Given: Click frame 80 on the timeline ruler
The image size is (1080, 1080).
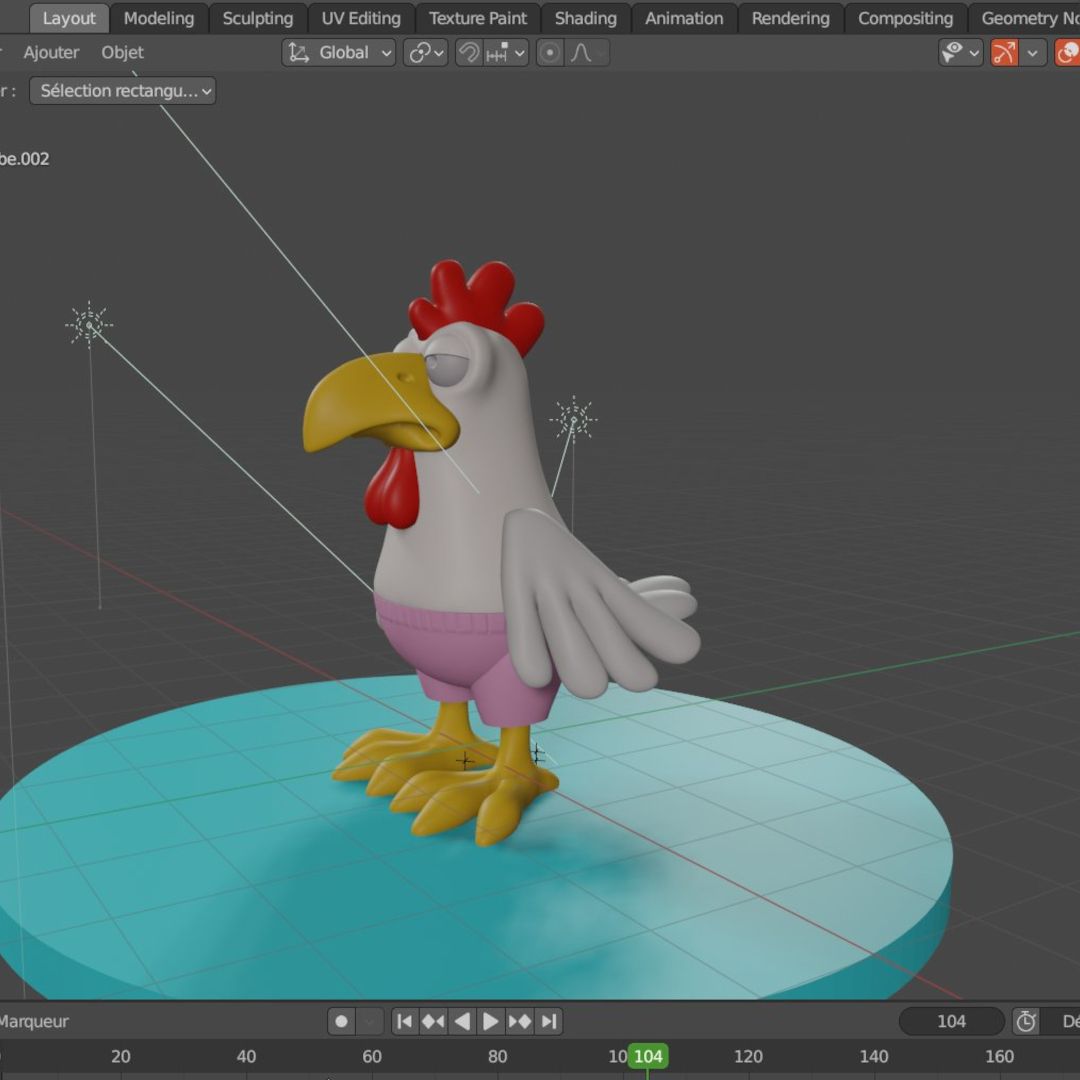Looking at the screenshot, I should [497, 1057].
